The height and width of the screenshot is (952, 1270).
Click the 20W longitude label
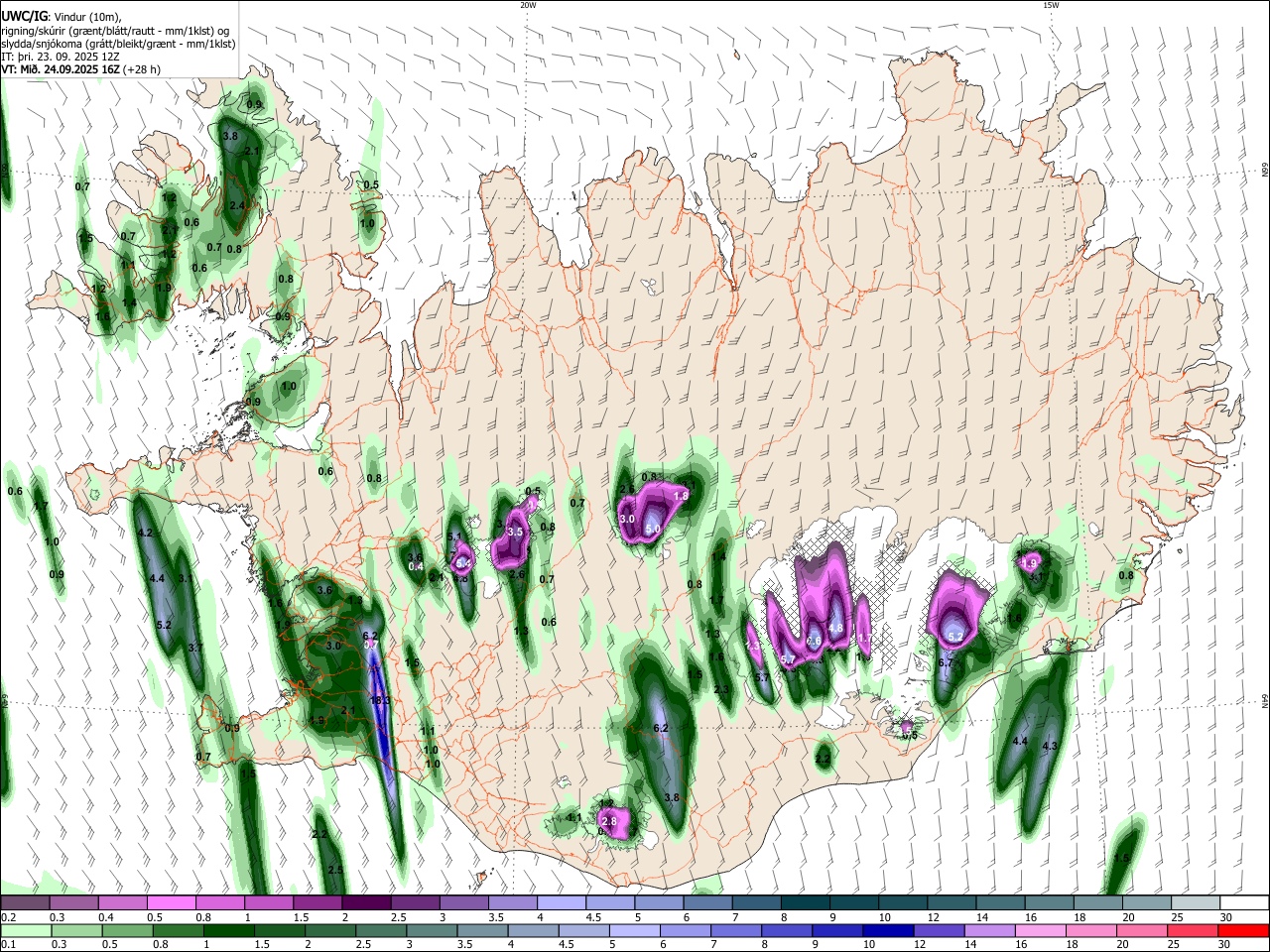click(528, 5)
